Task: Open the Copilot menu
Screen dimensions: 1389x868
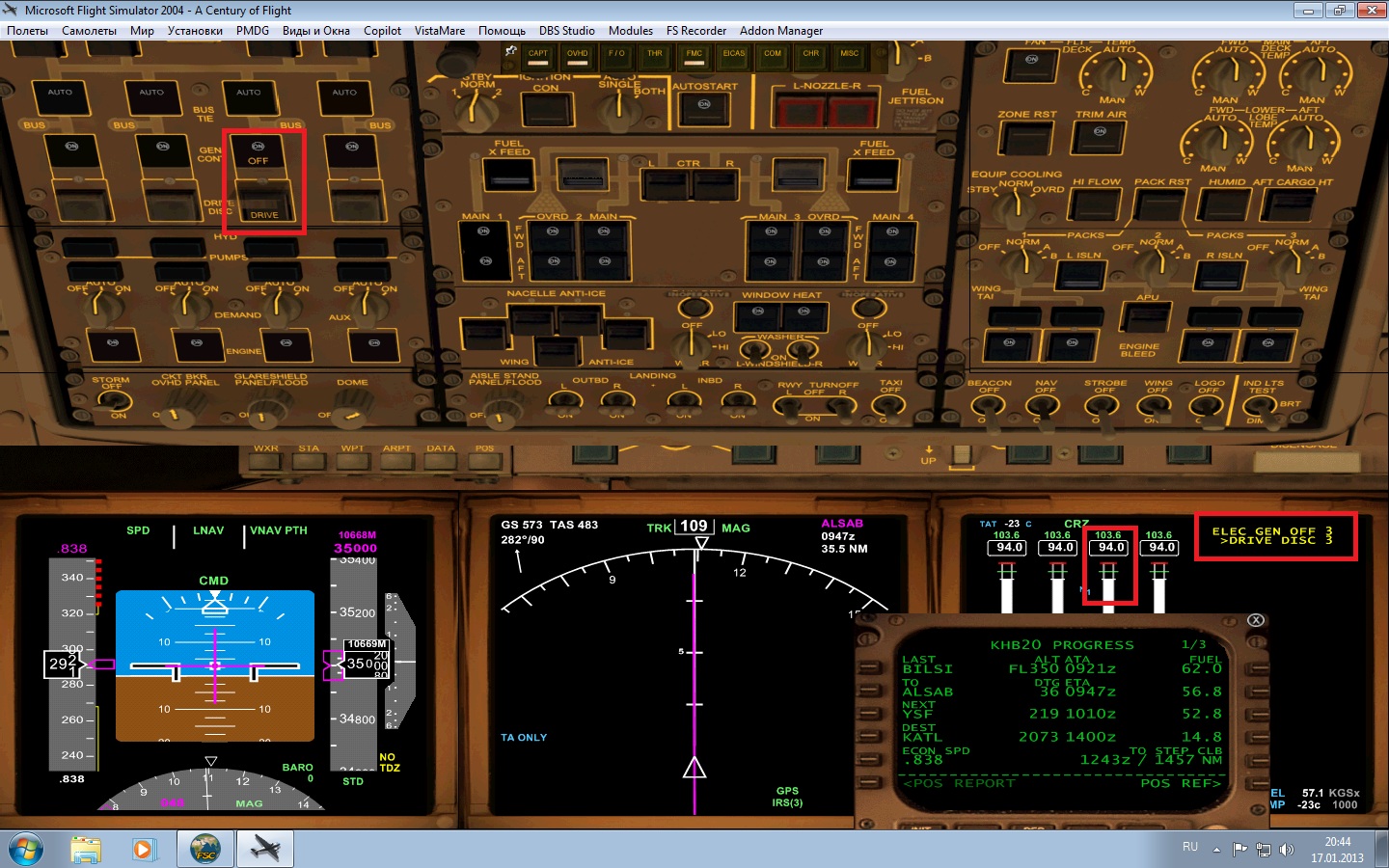Action: tap(382, 31)
